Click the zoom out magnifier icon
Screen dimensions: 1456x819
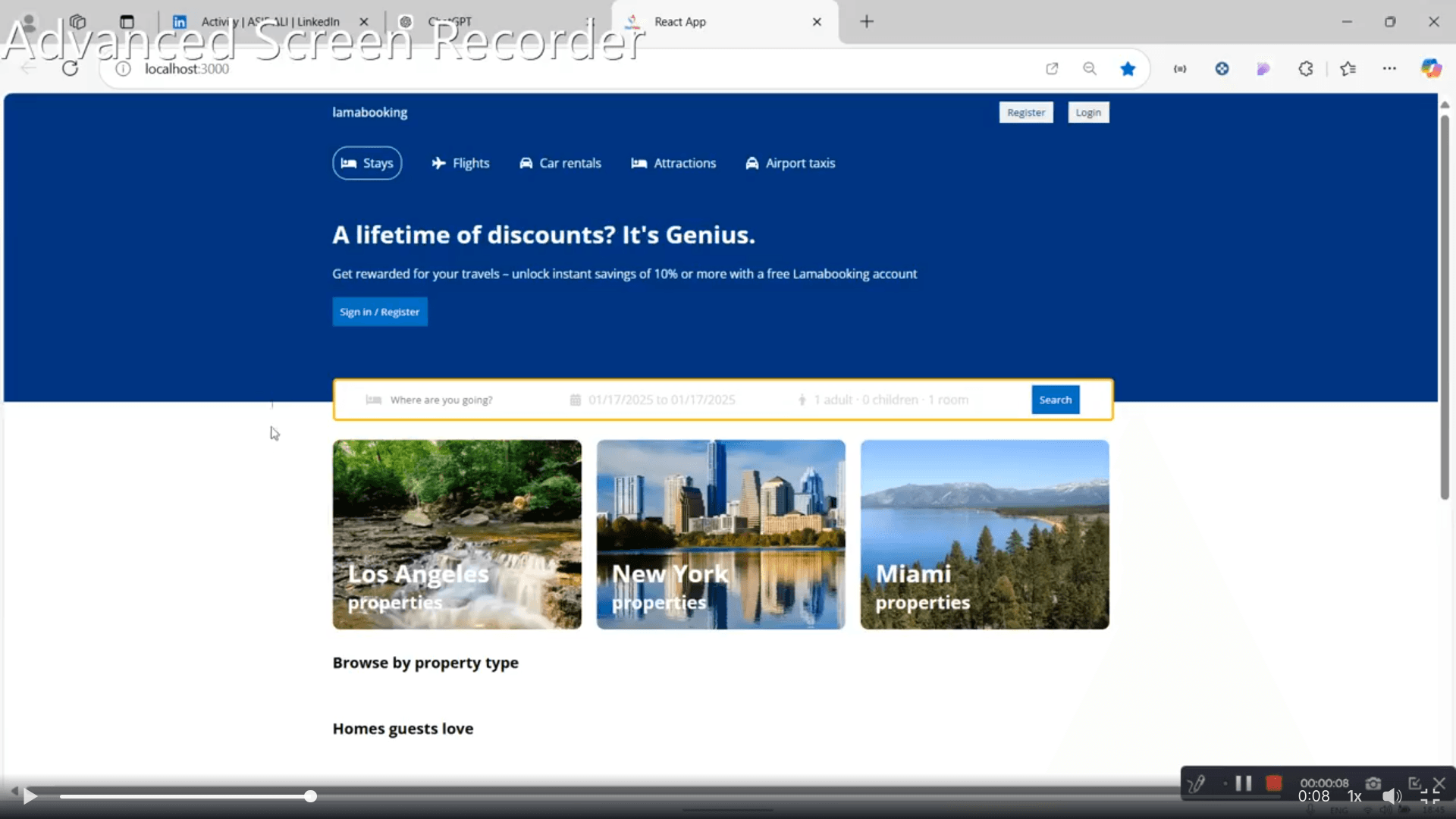(1090, 69)
